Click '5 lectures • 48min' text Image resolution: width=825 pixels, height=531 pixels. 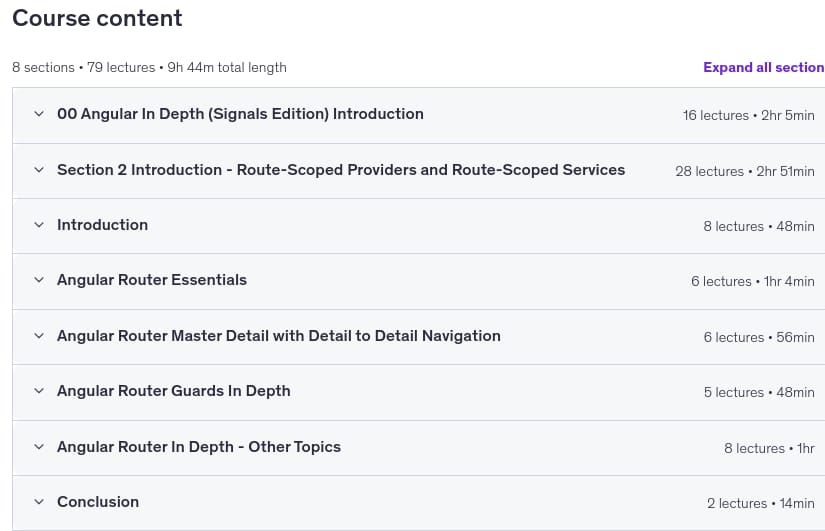[759, 392]
